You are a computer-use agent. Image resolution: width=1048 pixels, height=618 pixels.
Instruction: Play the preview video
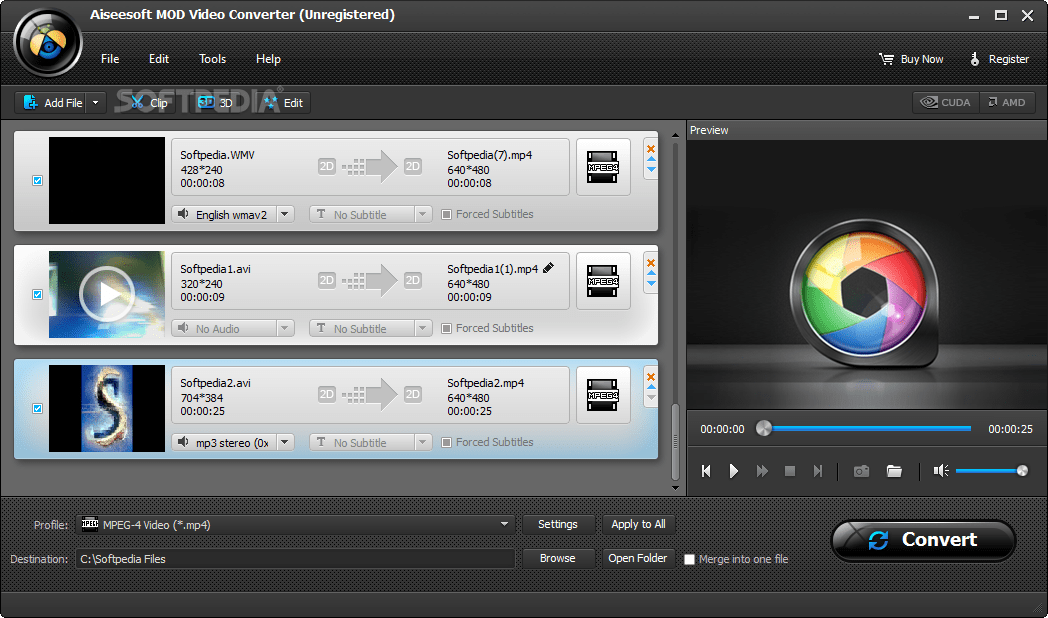tap(733, 470)
